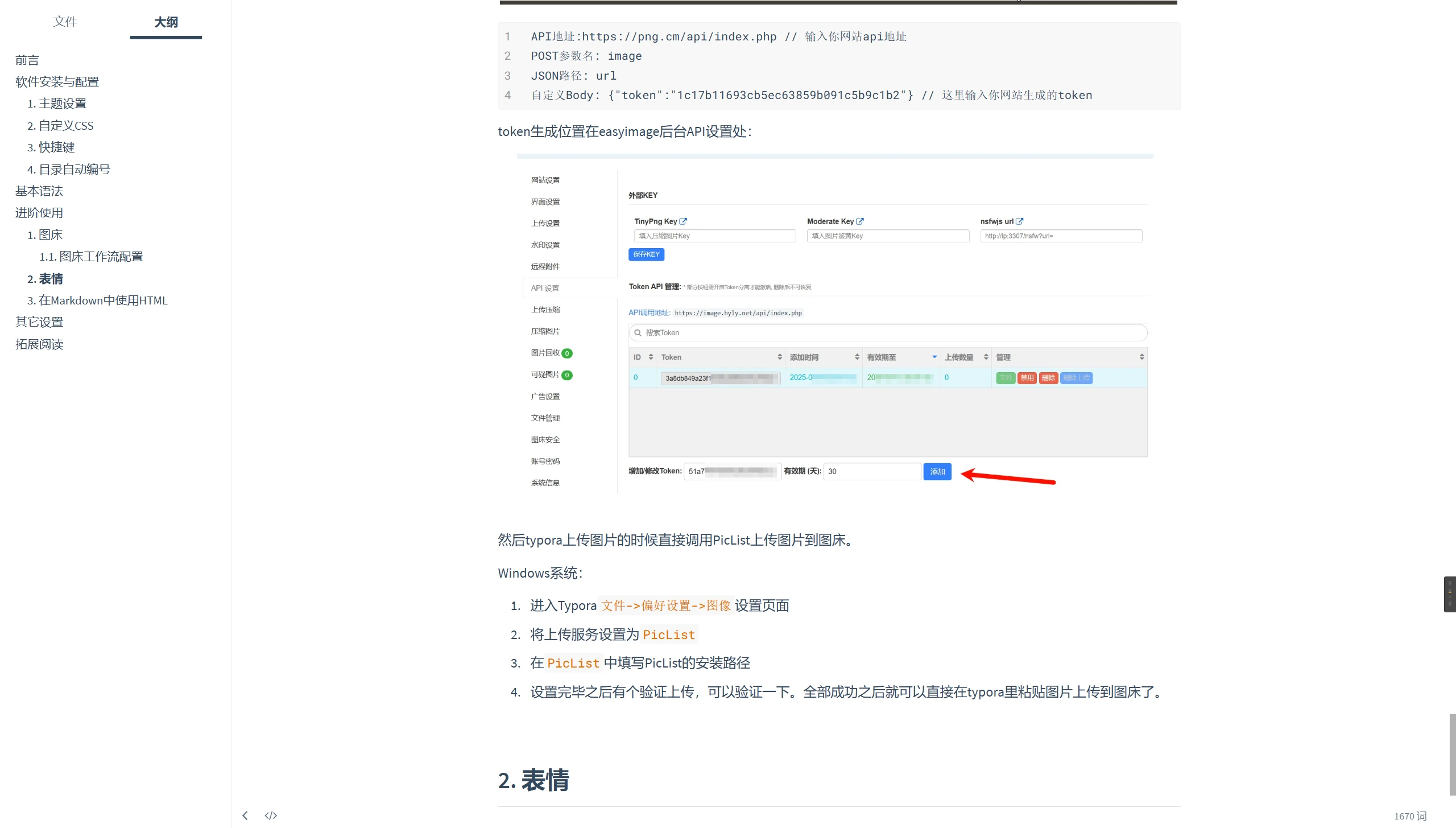Click green 文件 button in token row

[x=1006, y=378]
